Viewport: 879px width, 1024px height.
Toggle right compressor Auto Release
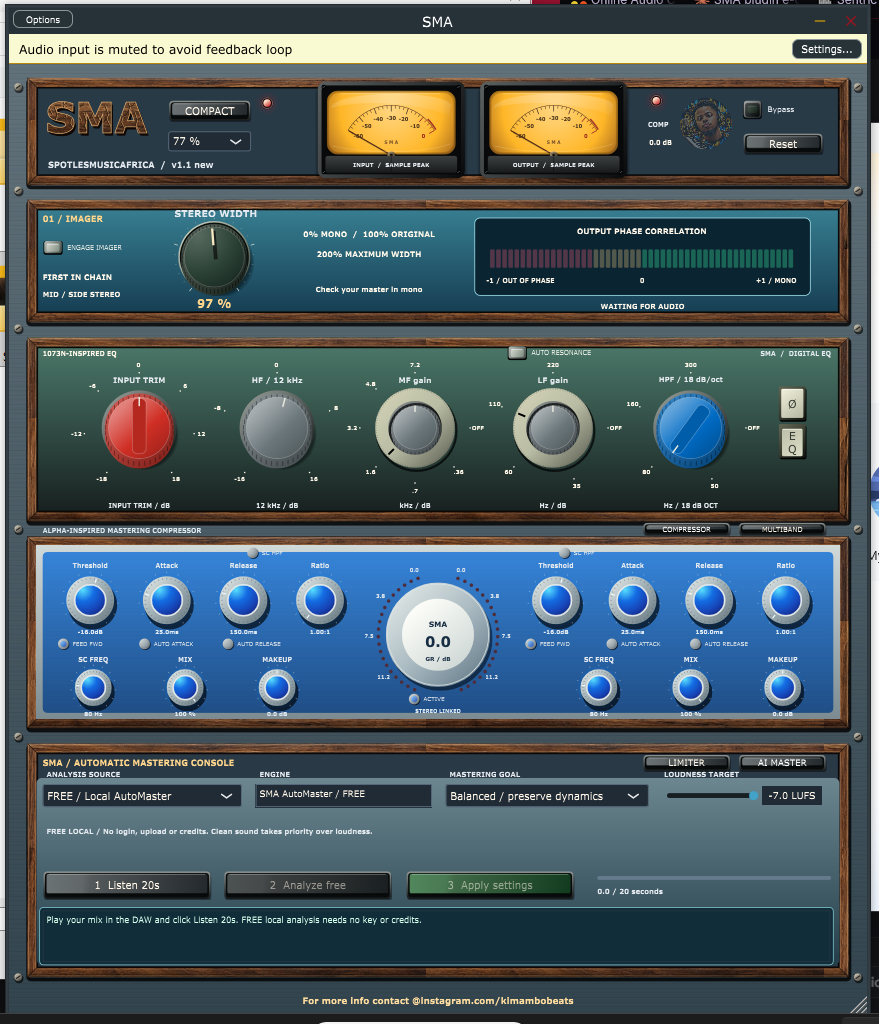click(695, 644)
